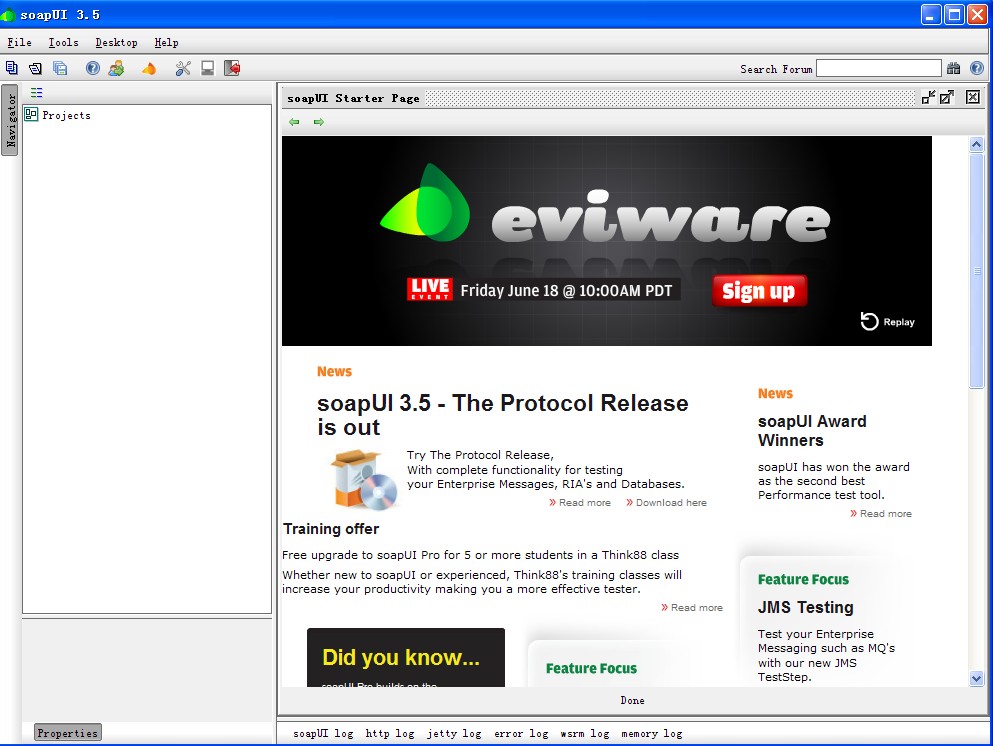Open the blue question-mark online help icon
The image size is (993, 746).
click(92, 68)
